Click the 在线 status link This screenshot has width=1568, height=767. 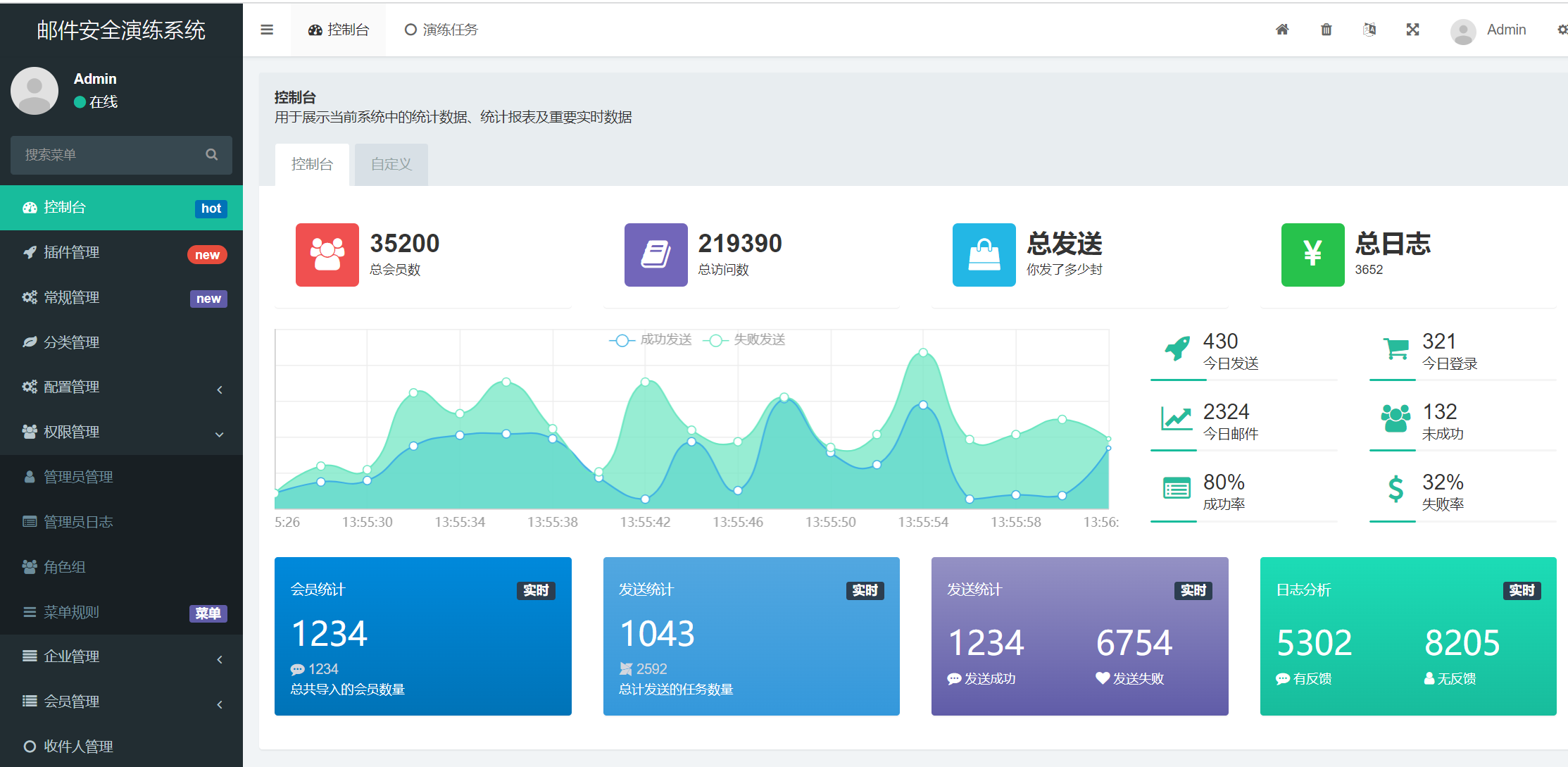click(96, 101)
